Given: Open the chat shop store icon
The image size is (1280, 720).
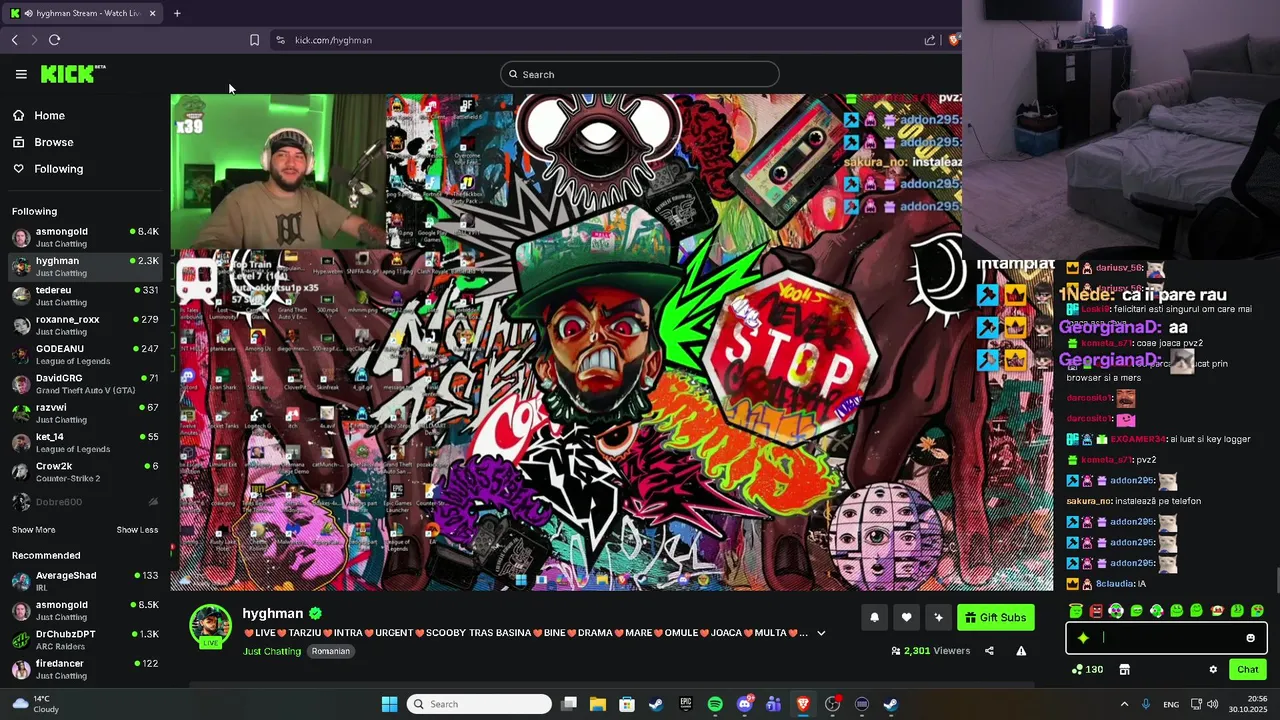Looking at the screenshot, I should click(1124, 670).
